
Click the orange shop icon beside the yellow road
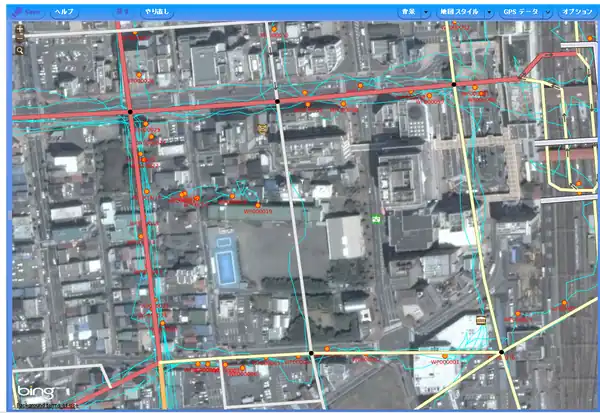pos(481,321)
